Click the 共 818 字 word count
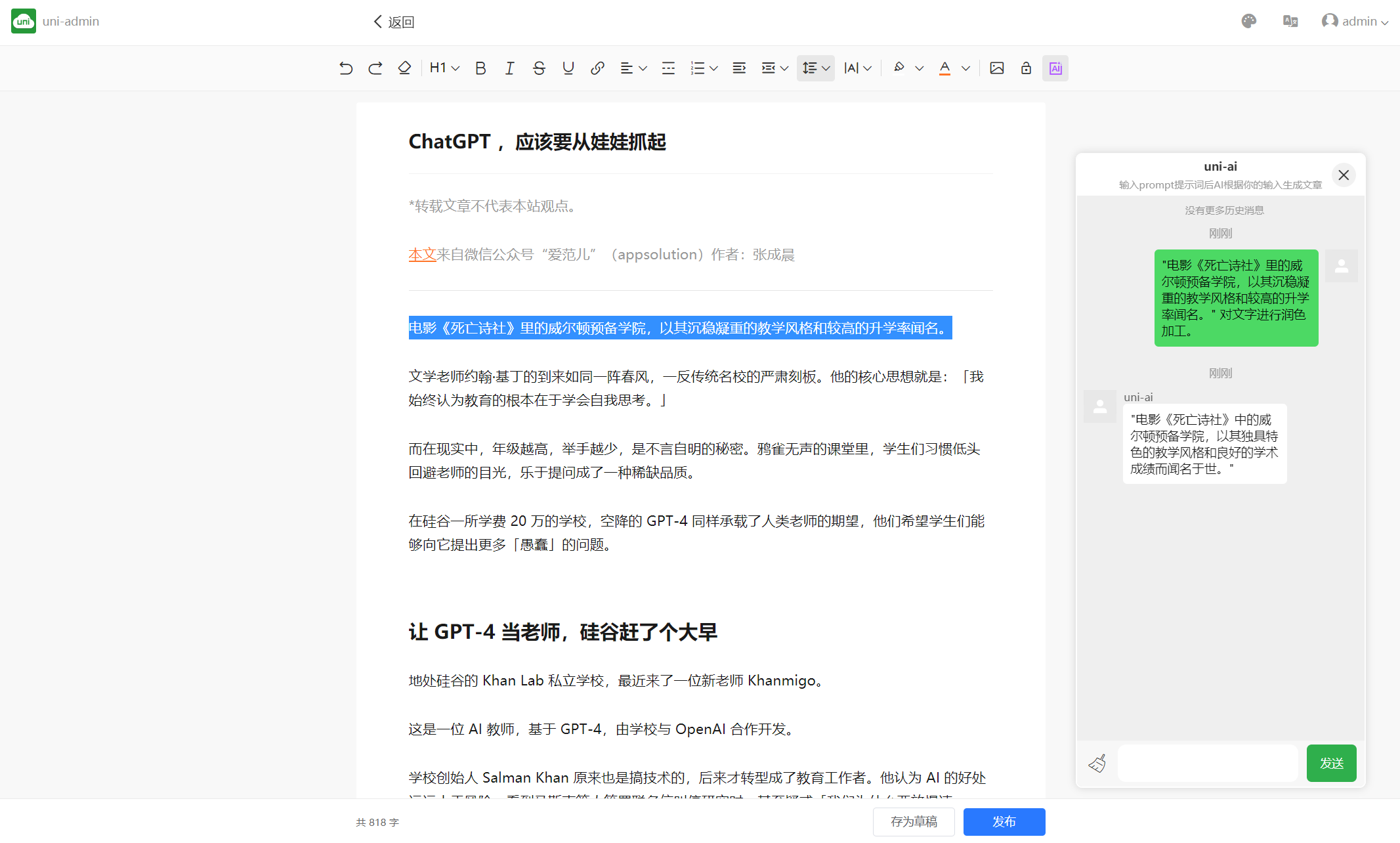 377,822
